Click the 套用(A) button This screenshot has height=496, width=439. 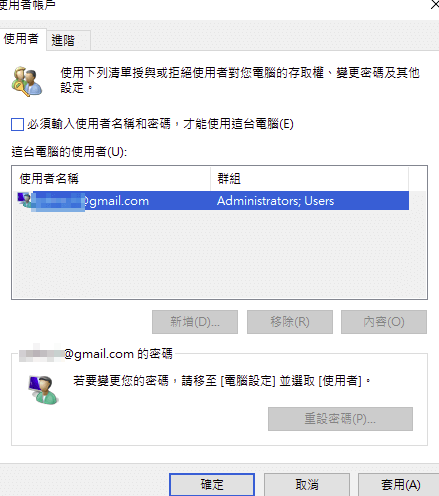(x=400, y=484)
